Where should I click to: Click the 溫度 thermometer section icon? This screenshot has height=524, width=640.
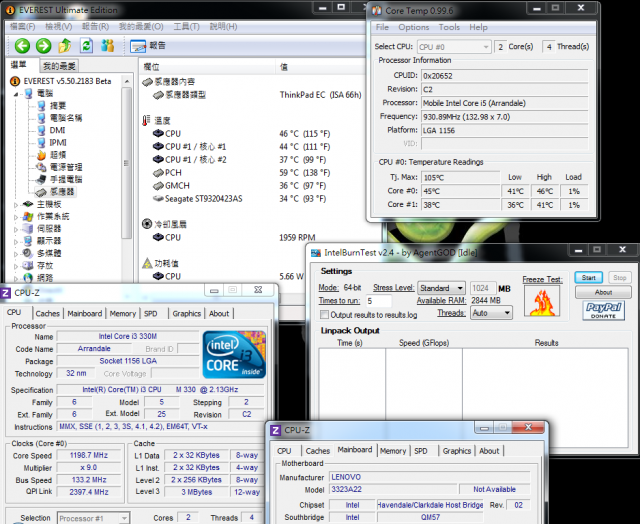point(146,121)
